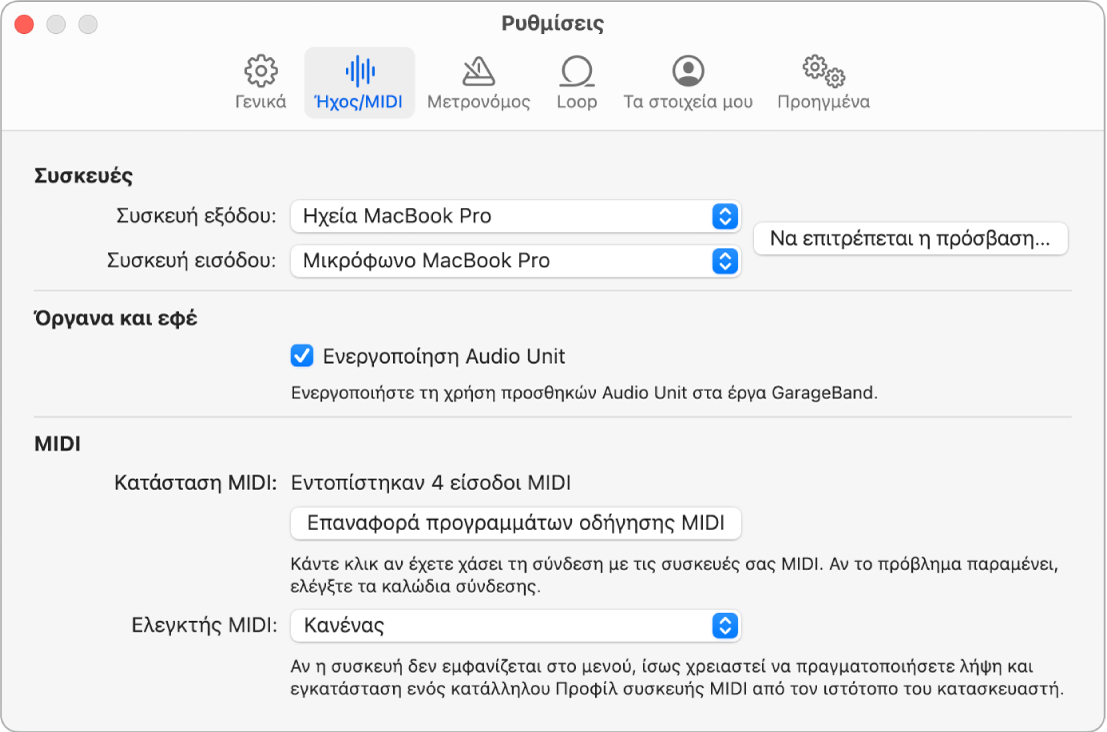This screenshot has width=1107, height=732.
Task: Click the green full-screen window control
Action: click(89, 22)
